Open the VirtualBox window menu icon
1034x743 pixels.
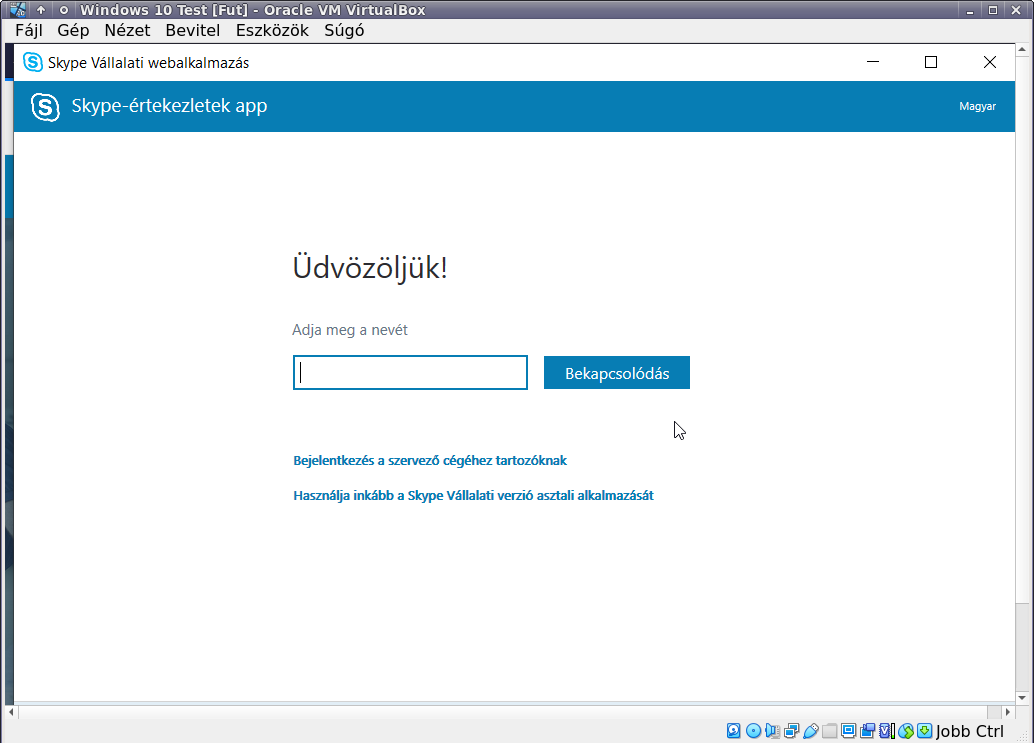18,9
